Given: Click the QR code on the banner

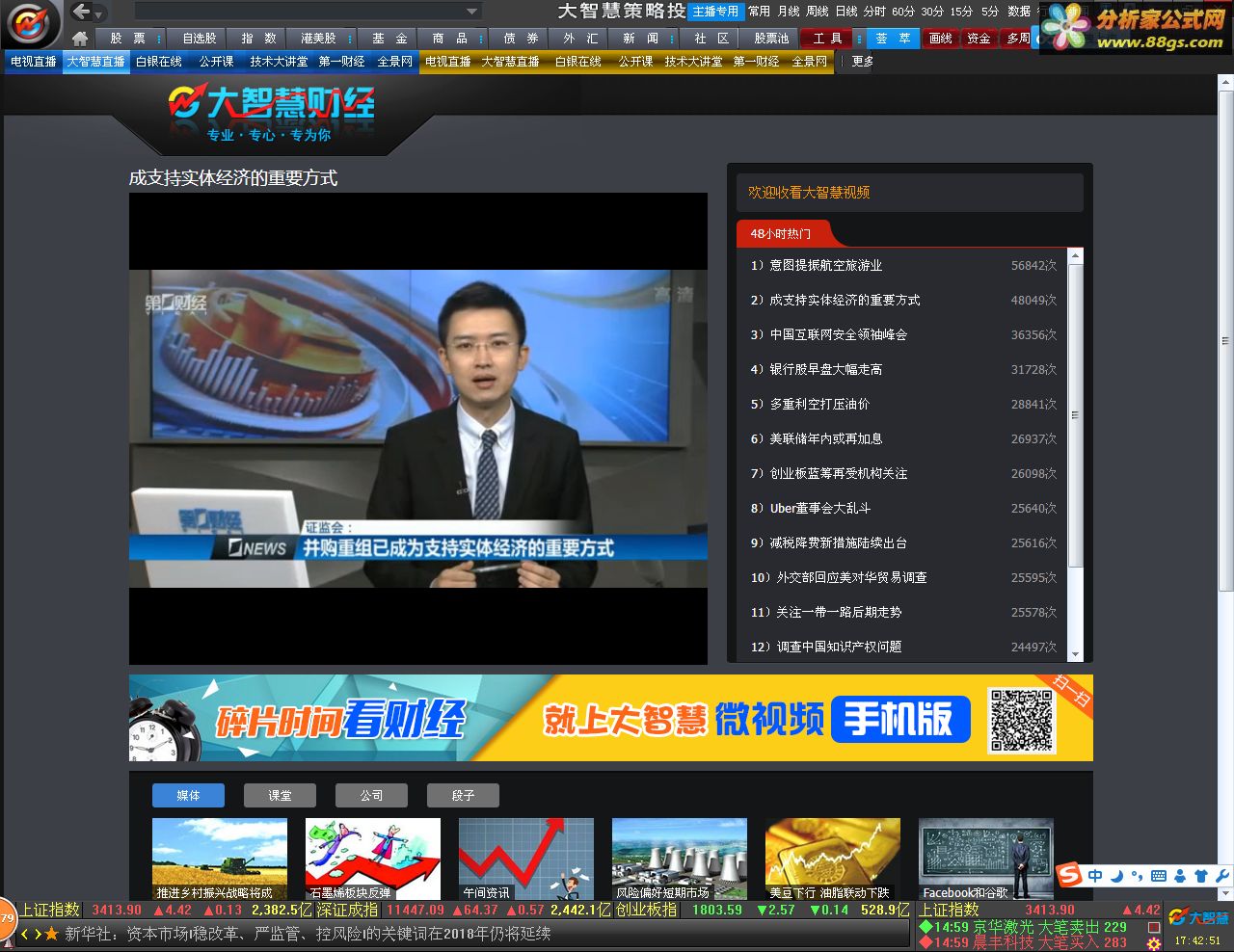Looking at the screenshot, I should tap(1022, 719).
